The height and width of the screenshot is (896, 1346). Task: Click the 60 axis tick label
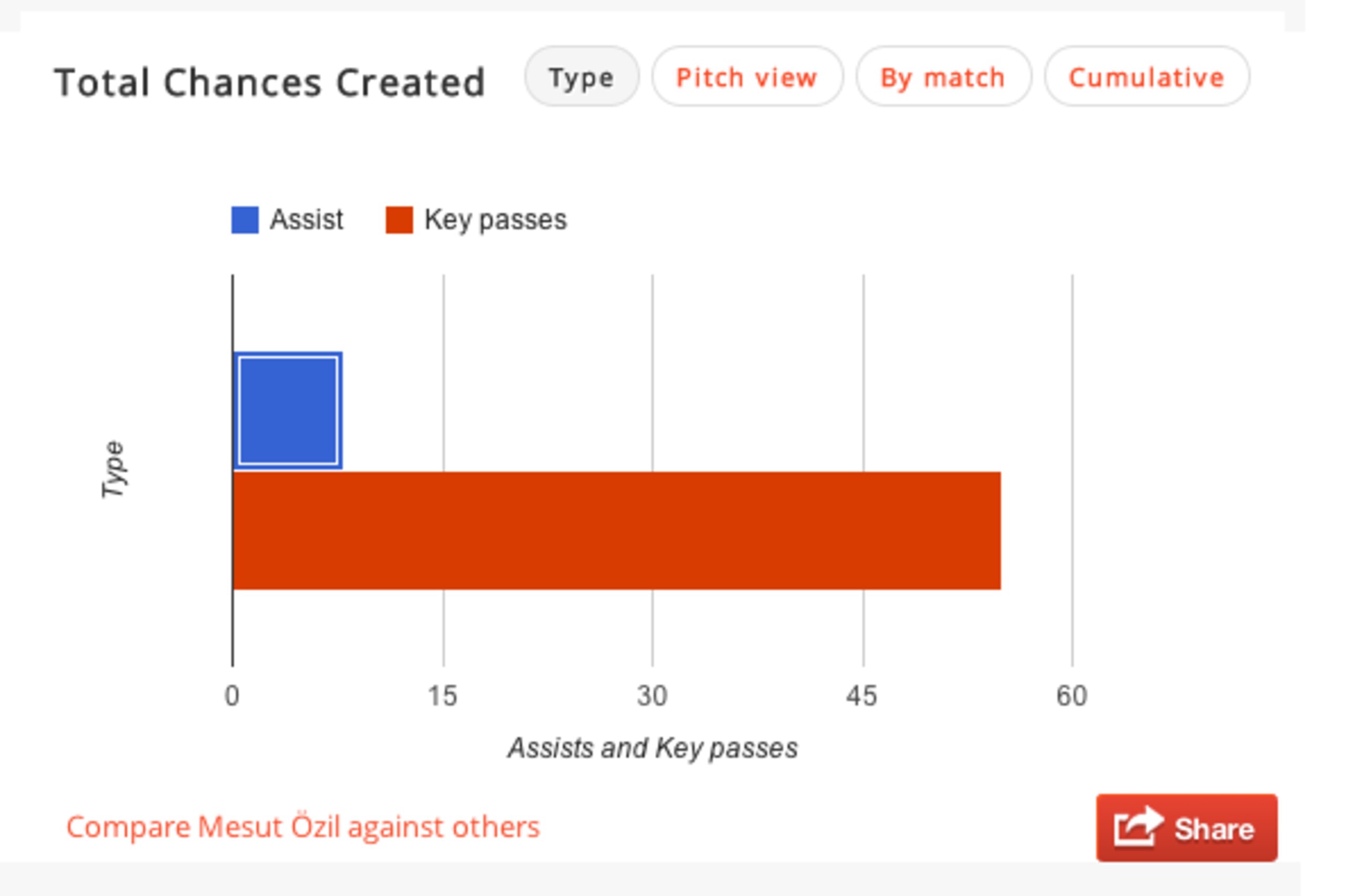coord(1072,696)
